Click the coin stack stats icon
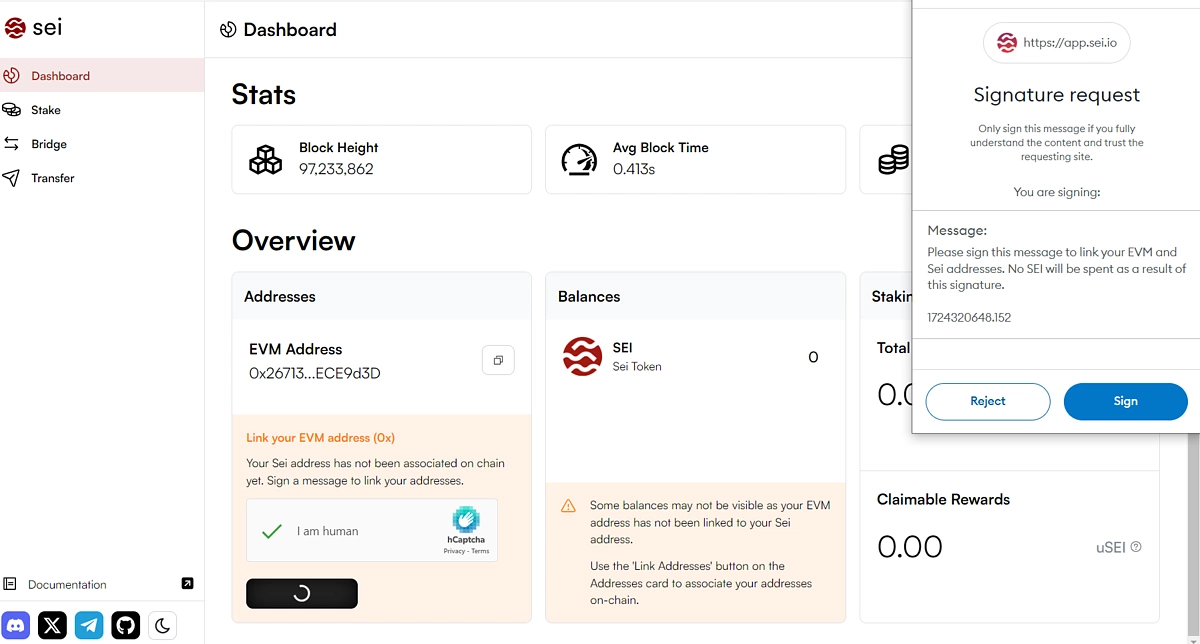 pos(894,159)
